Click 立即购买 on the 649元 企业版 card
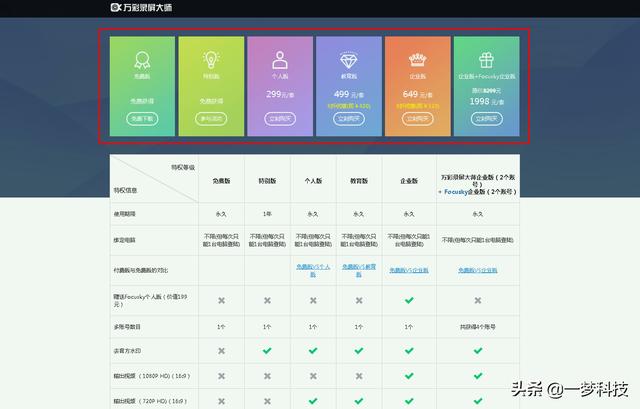Screen dimensions: 640x409 coord(418,119)
